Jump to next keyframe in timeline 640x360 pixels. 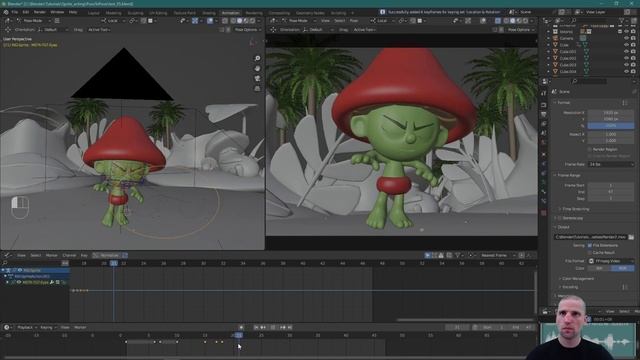283,327
